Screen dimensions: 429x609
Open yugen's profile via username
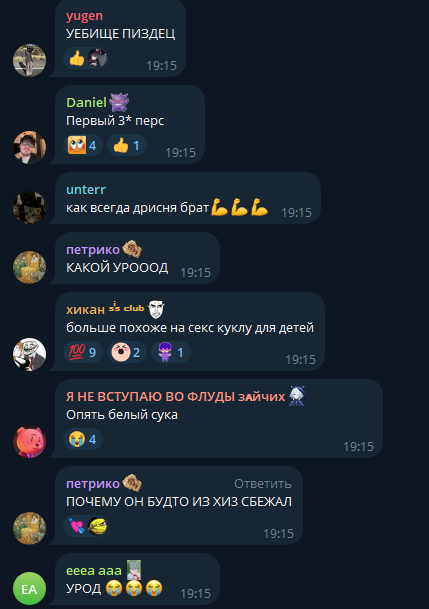click(84, 16)
